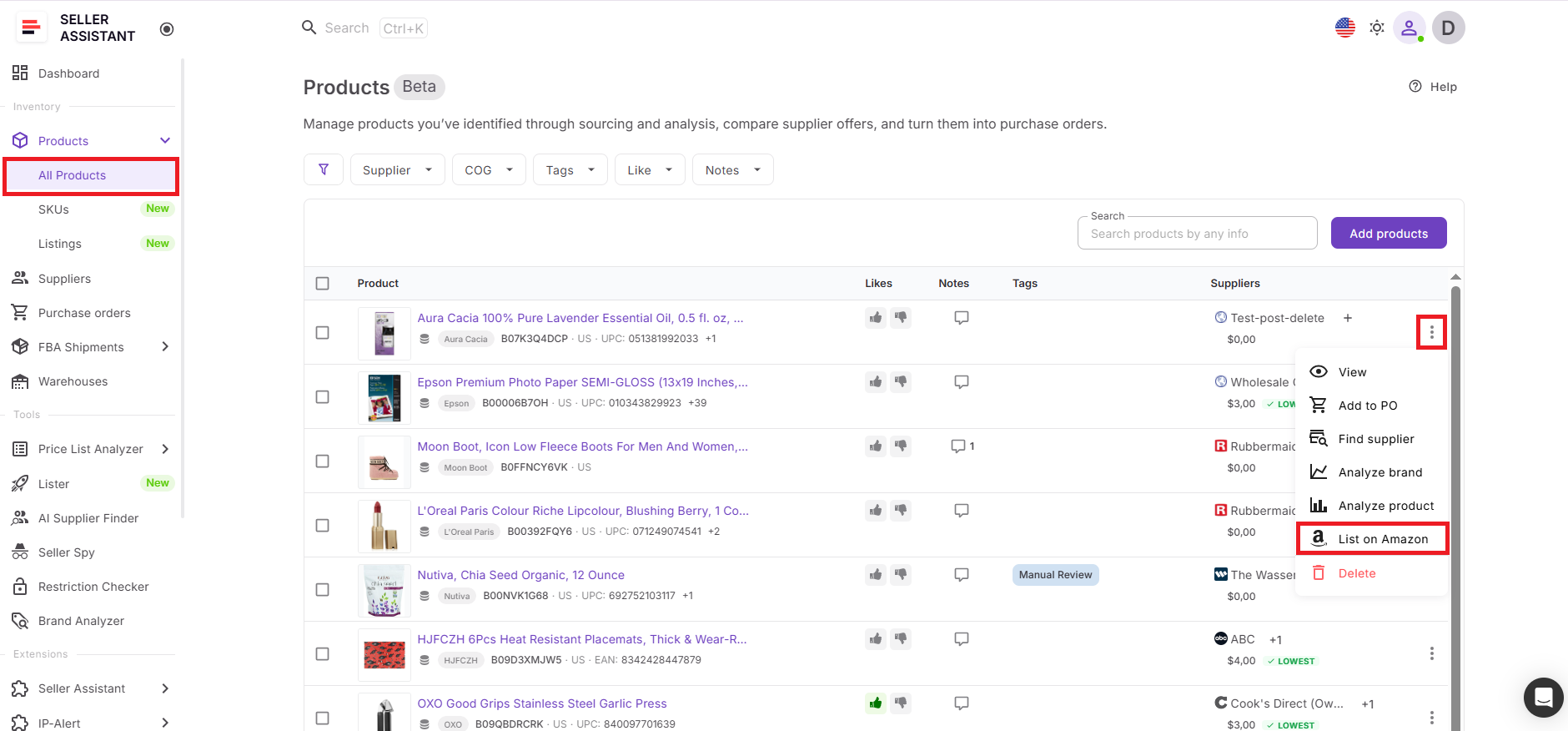This screenshot has height=731, width=1568.
Task: Click the US flag marketplace icon
Action: coord(1345,28)
